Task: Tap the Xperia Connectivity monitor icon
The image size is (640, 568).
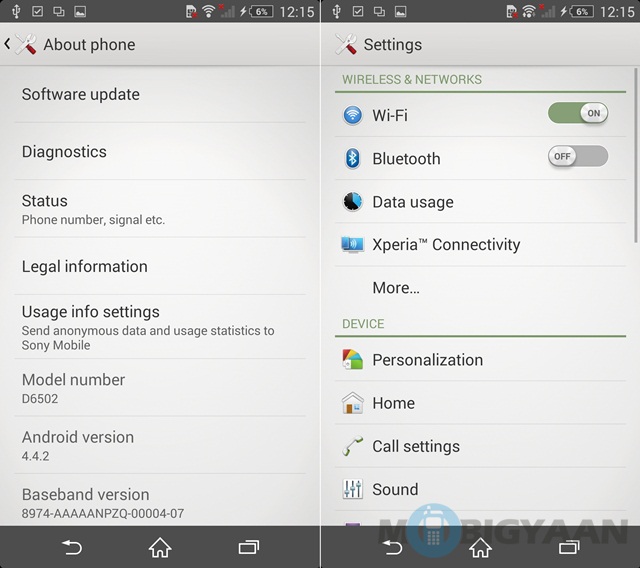Action: 352,244
